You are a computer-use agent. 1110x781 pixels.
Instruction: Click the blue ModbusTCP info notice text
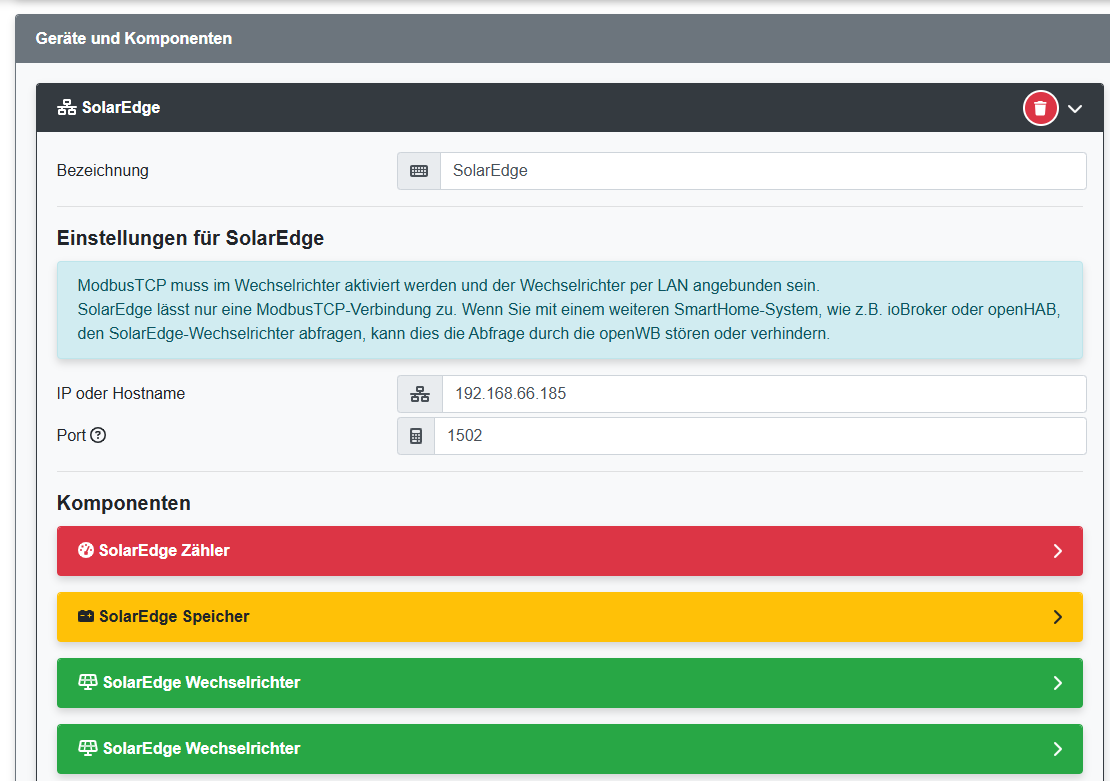click(569, 309)
